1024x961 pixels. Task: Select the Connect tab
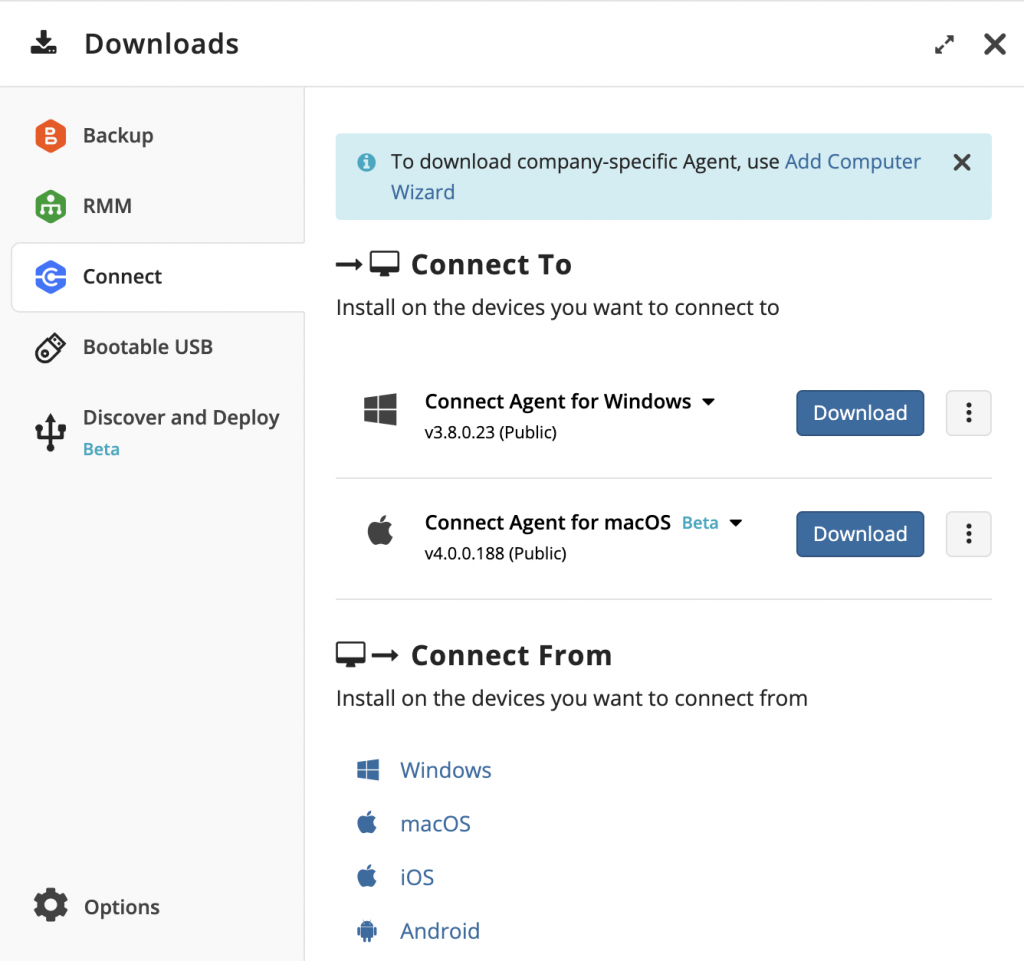(x=158, y=277)
